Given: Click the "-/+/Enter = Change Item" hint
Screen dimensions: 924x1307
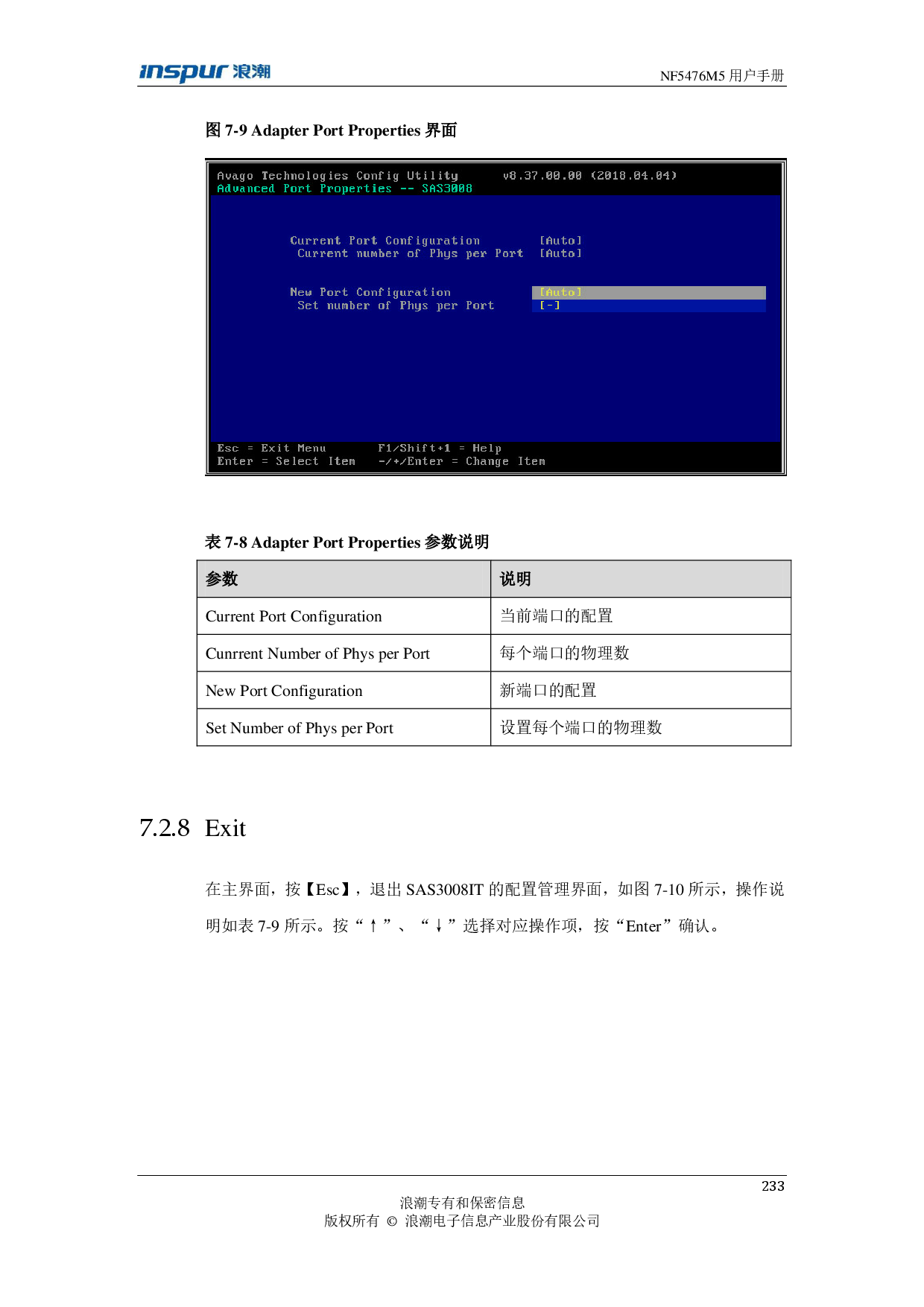Looking at the screenshot, I should (461, 462).
